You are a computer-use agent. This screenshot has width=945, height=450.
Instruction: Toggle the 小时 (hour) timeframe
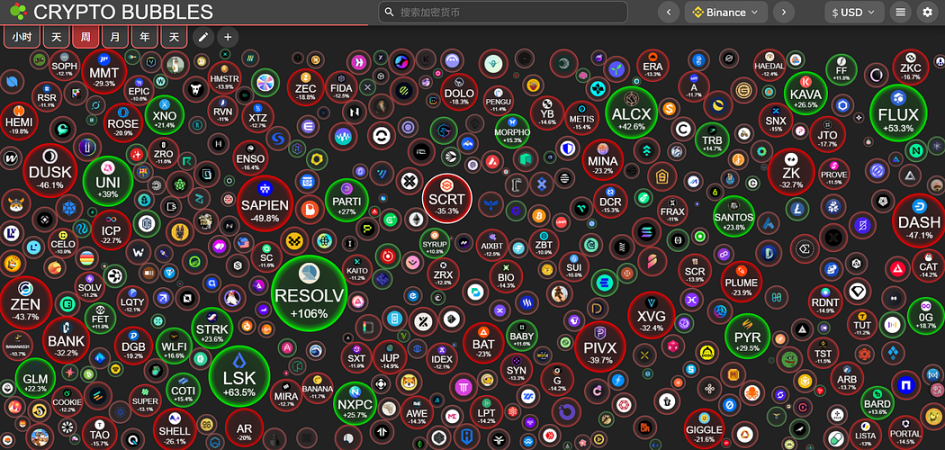point(22,37)
